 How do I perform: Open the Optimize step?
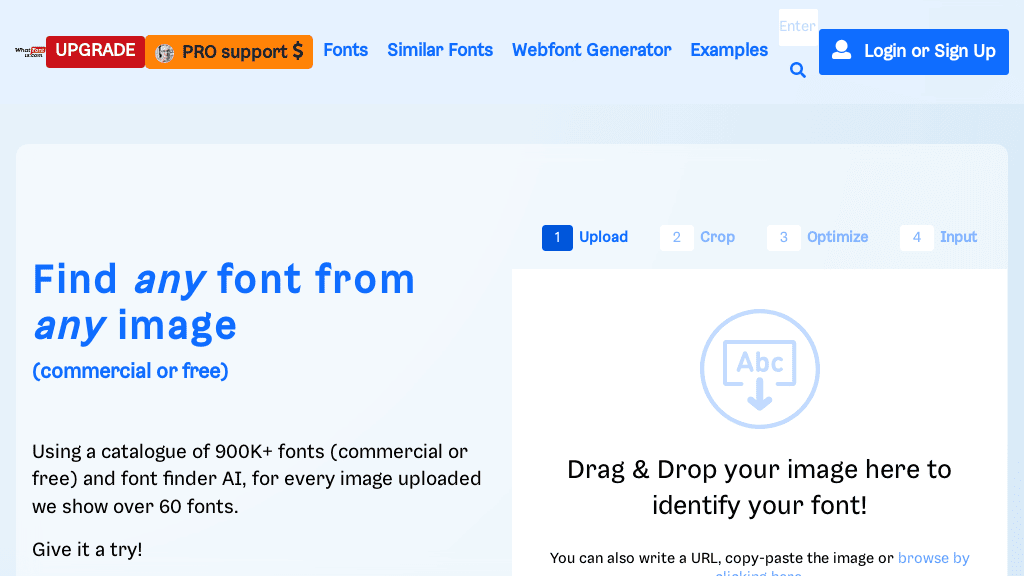[x=837, y=237]
